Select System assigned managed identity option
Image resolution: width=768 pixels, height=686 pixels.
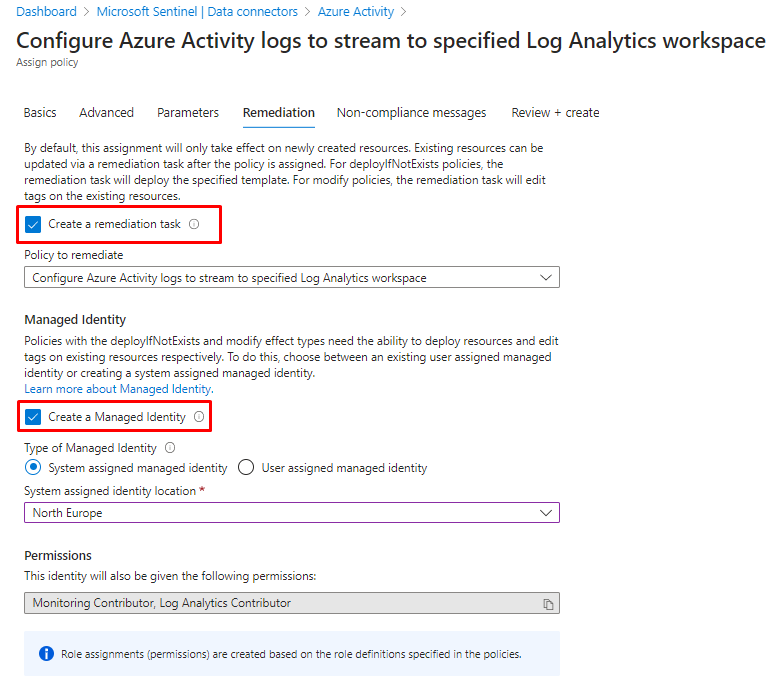click(x=34, y=468)
